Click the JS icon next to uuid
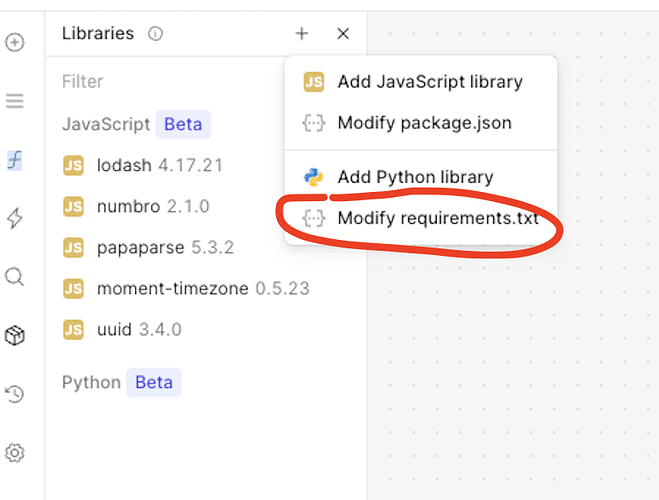 coord(73,330)
